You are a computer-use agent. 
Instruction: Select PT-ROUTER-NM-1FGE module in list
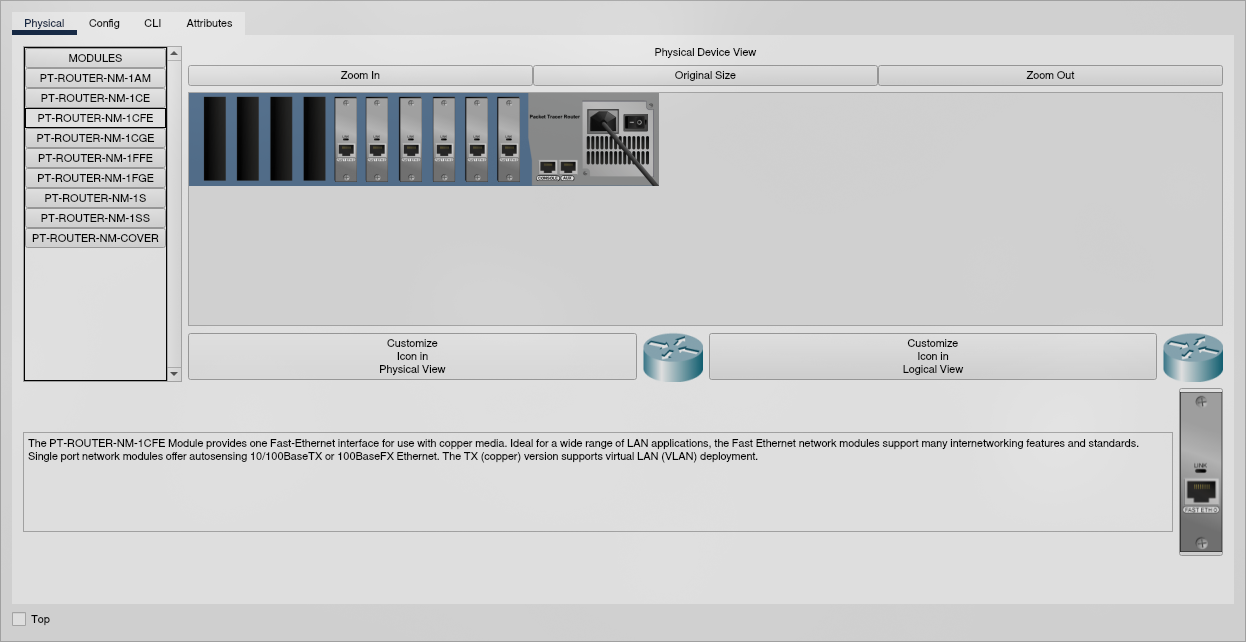click(x=95, y=178)
